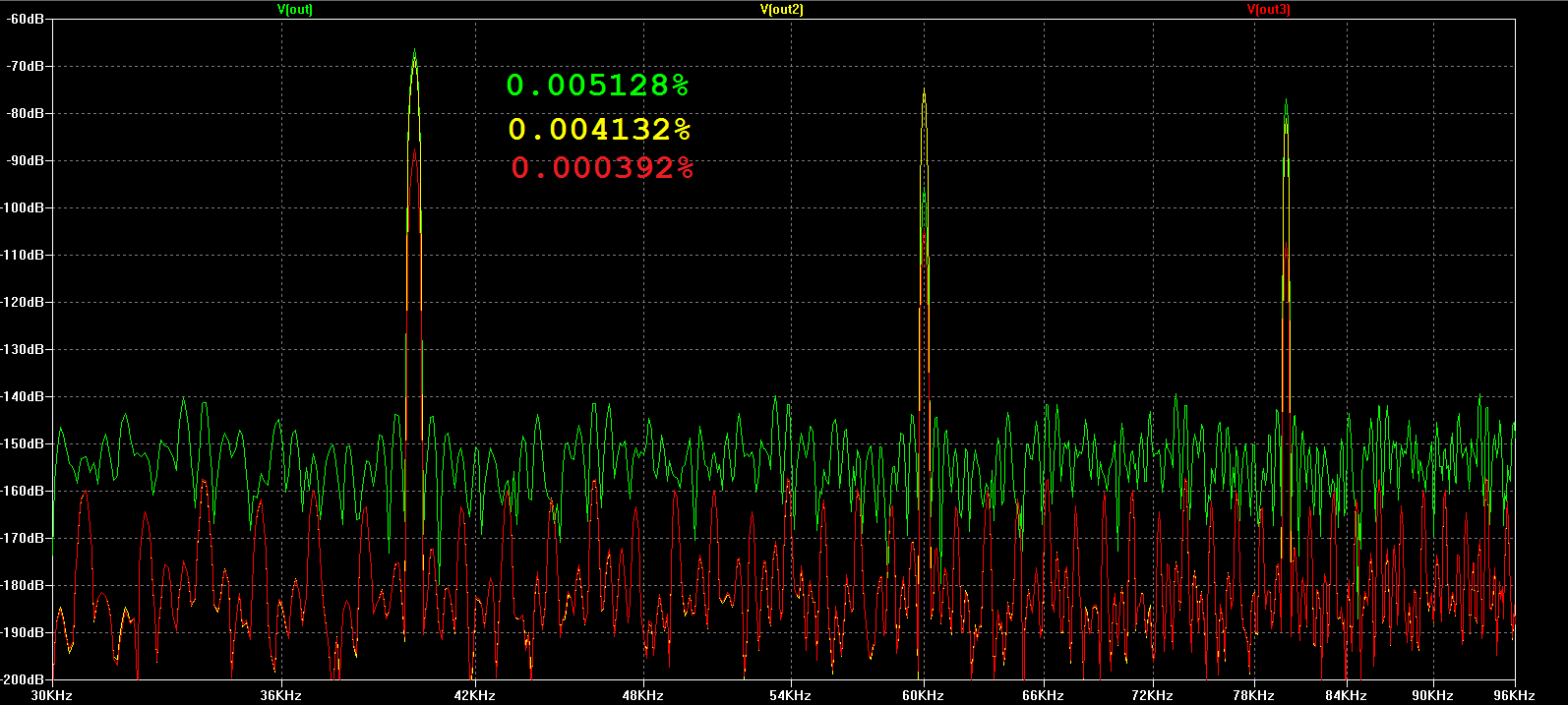The width and height of the screenshot is (1568, 705).
Task: Select the green 0.005128% annotation
Action: 598,86
